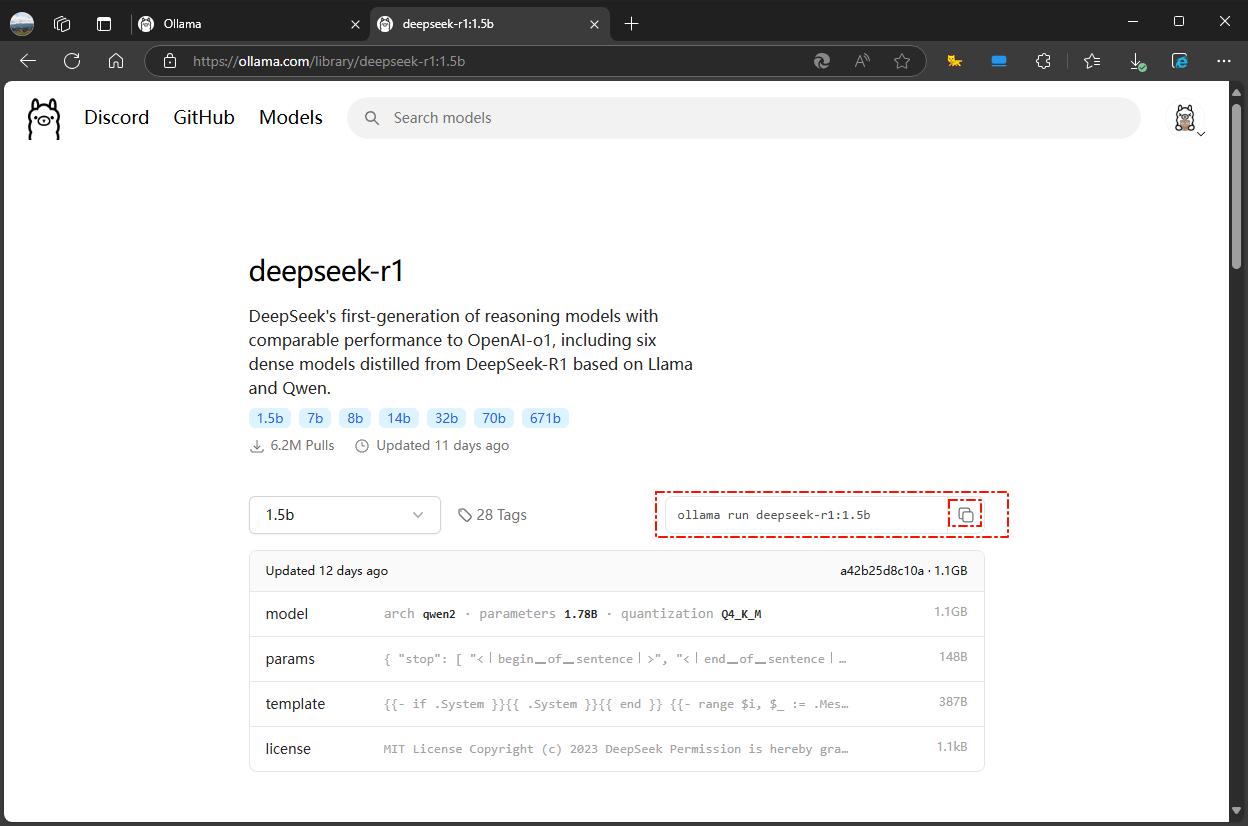The height and width of the screenshot is (826, 1248).
Task: Select the 14b size tag
Action: (399, 418)
